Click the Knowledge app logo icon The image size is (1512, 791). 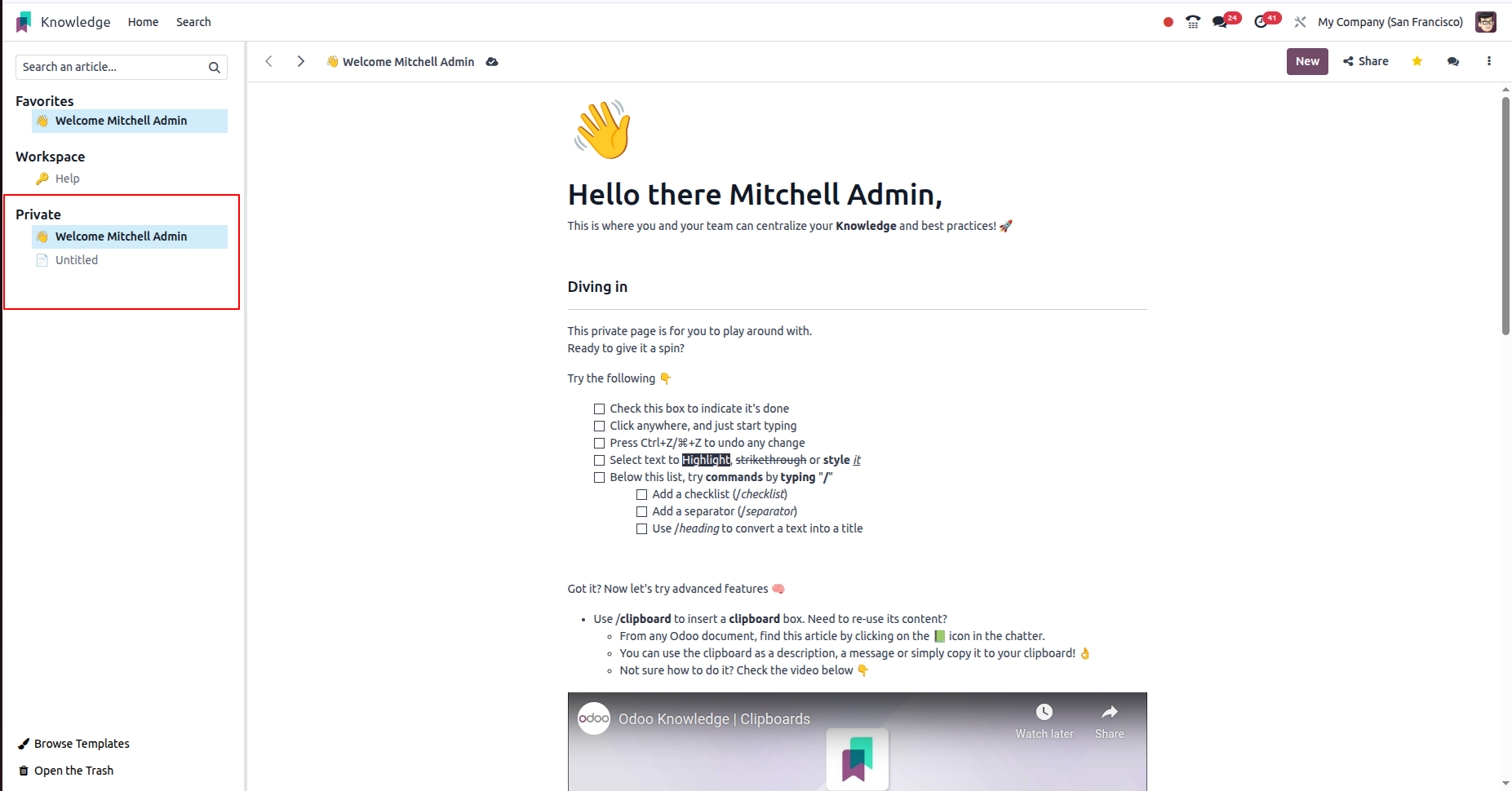pyautogui.click(x=24, y=22)
